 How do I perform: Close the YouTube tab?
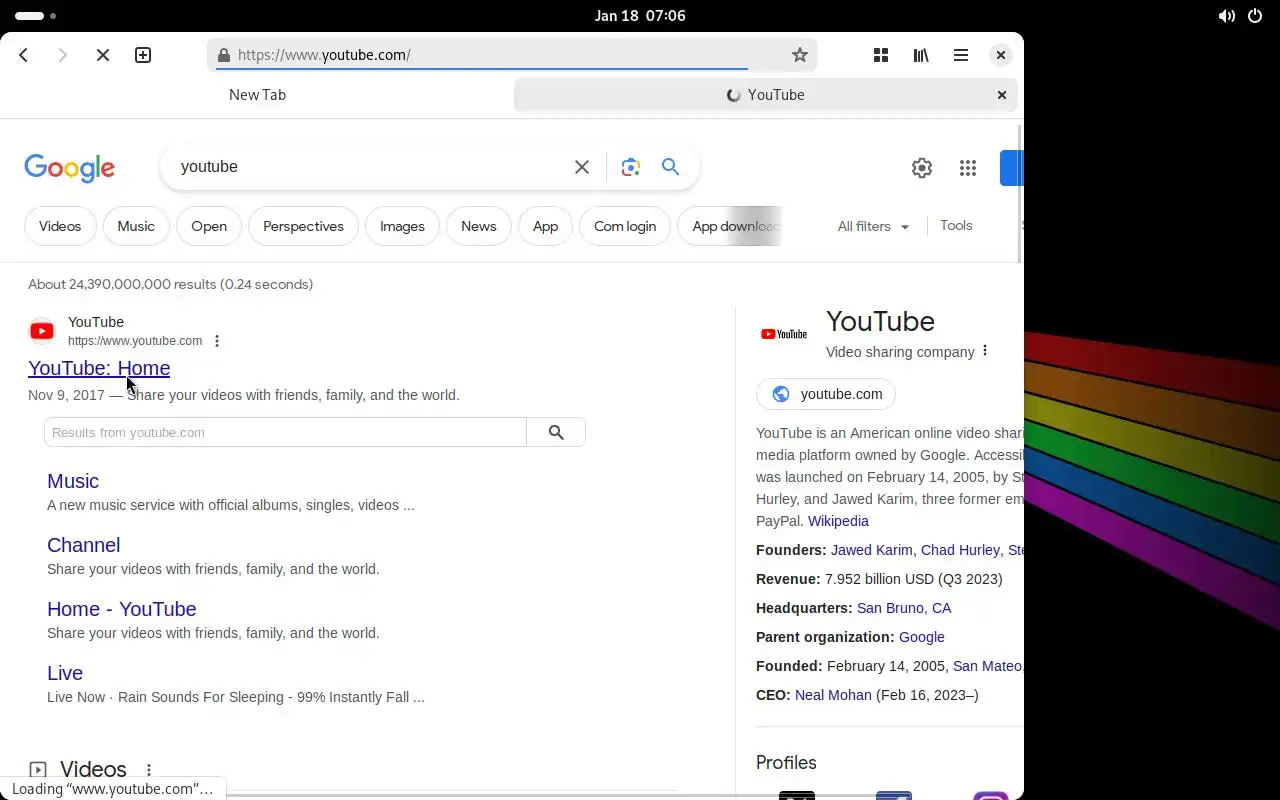point(1001,95)
